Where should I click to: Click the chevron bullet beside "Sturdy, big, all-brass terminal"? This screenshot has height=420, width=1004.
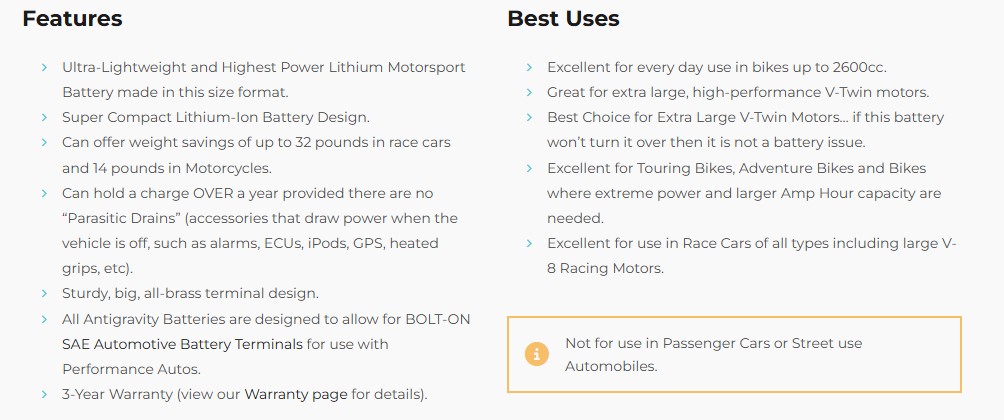(x=45, y=294)
